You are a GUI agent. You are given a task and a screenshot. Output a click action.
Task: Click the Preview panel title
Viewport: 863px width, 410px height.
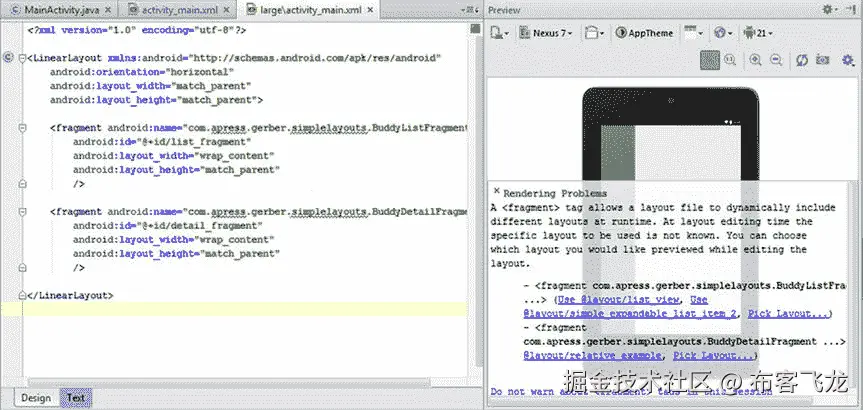tap(505, 10)
